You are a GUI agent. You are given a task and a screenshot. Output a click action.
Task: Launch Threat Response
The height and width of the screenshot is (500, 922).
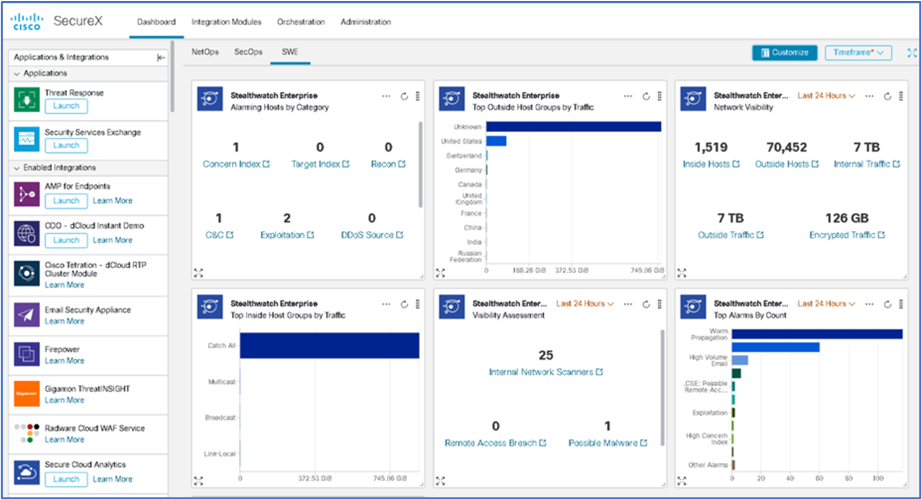(66, 106)
